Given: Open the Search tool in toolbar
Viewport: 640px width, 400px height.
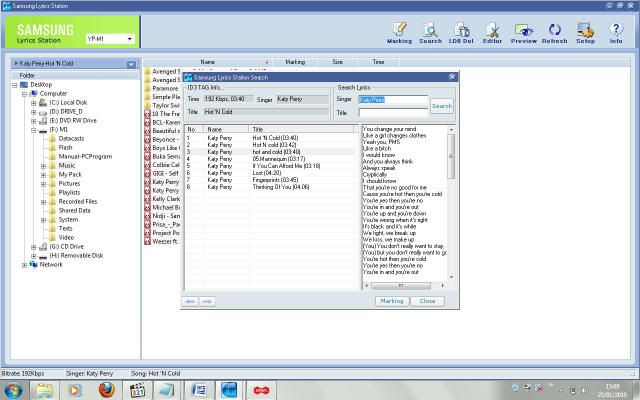Looking at the screenshot, I should pyautogui.click(x=430, y=33).
